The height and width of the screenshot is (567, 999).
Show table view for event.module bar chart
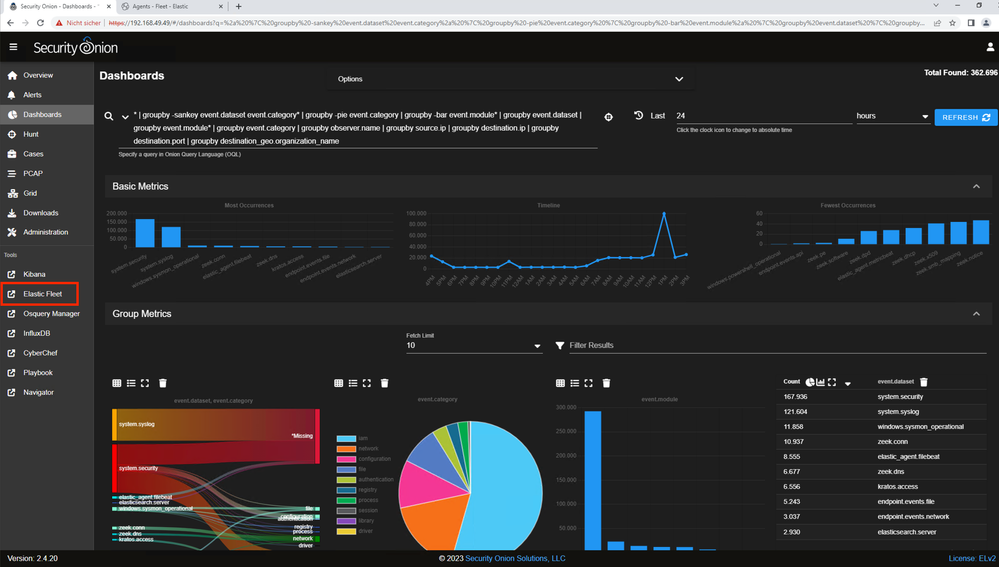click(560, 383)
